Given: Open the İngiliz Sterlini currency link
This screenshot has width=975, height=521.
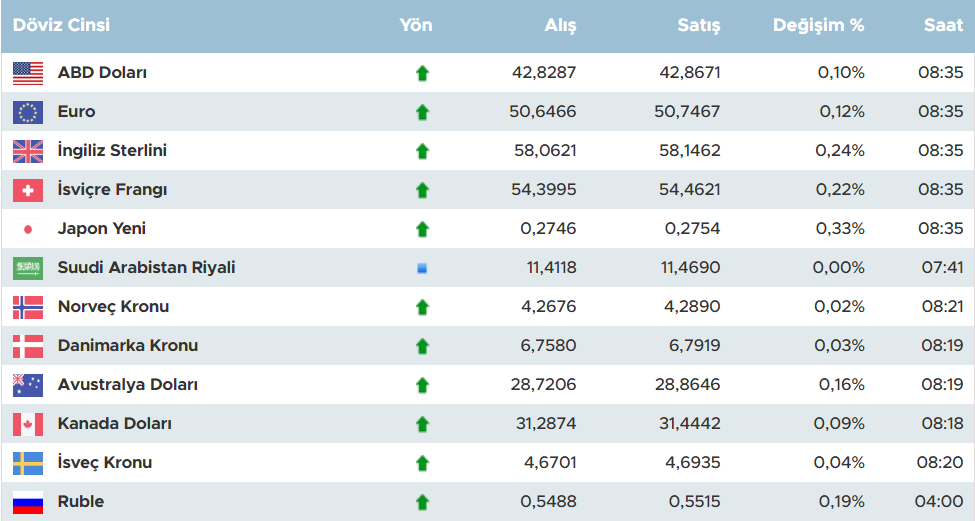Looking at the screenshot, I should pyautogui.click(x=112, y=151).
